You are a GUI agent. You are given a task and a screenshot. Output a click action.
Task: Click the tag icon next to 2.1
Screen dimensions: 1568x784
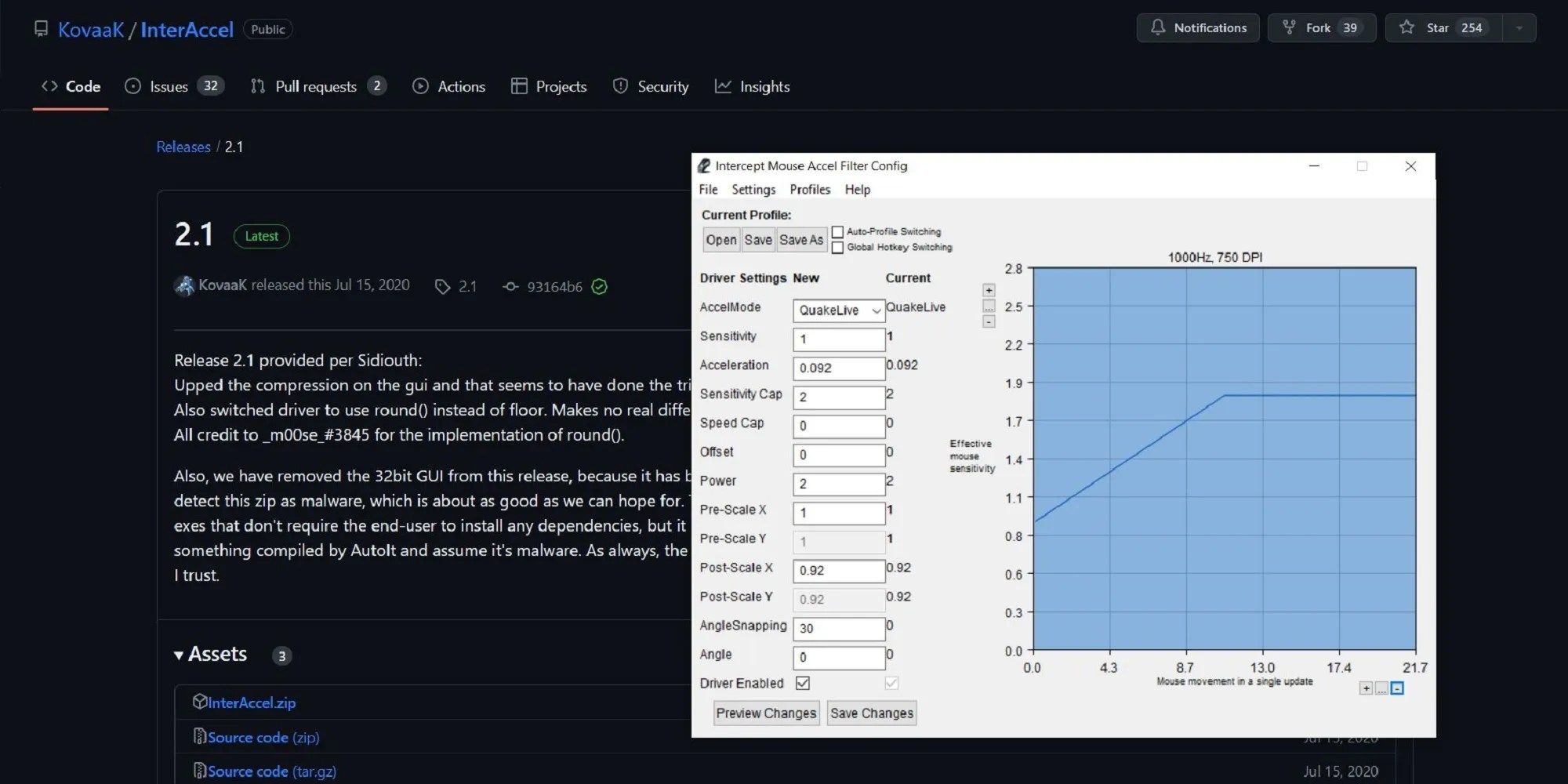pyautogui.click(x=442, y=287)
